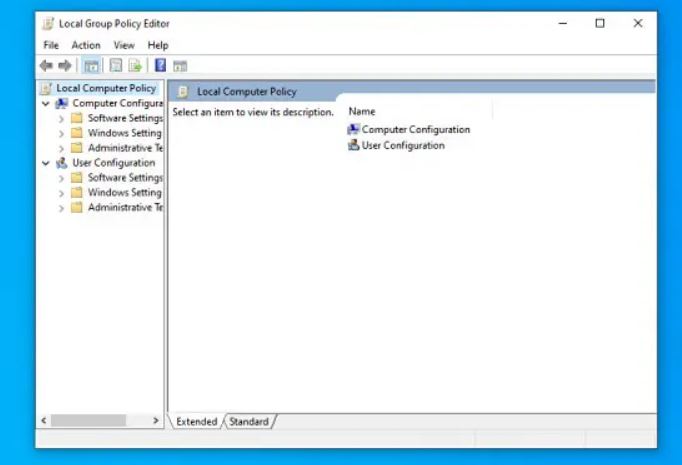Expand Administrative Templates under Computer Configuration

click(x=61, y=149)
